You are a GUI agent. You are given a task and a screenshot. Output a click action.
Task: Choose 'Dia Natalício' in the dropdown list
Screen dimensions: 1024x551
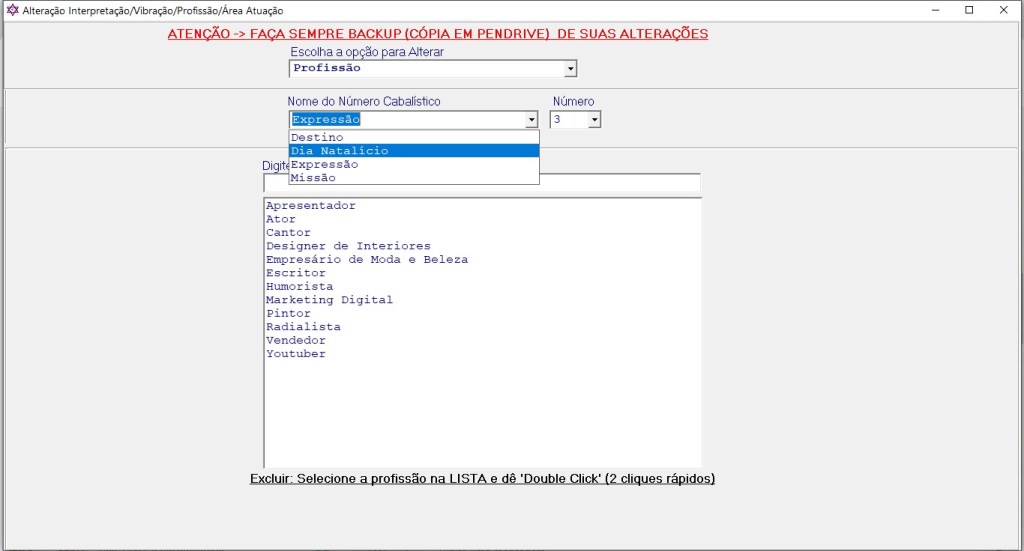[x=339, y=151]
